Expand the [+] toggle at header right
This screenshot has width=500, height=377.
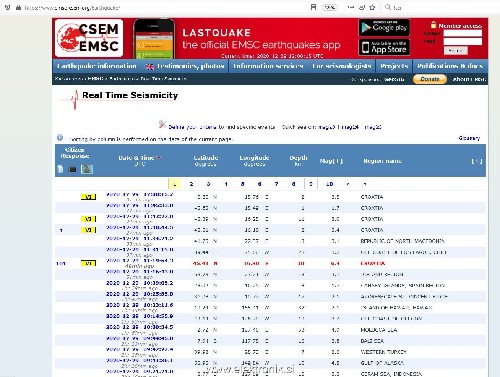point(477,161)
